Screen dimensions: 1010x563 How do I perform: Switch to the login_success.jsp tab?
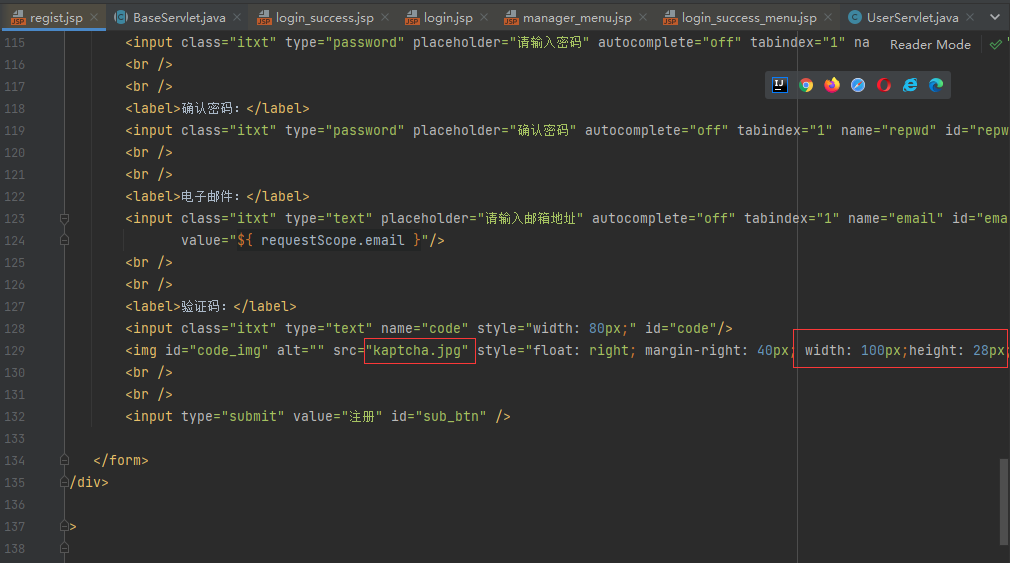tap(325, 18)
